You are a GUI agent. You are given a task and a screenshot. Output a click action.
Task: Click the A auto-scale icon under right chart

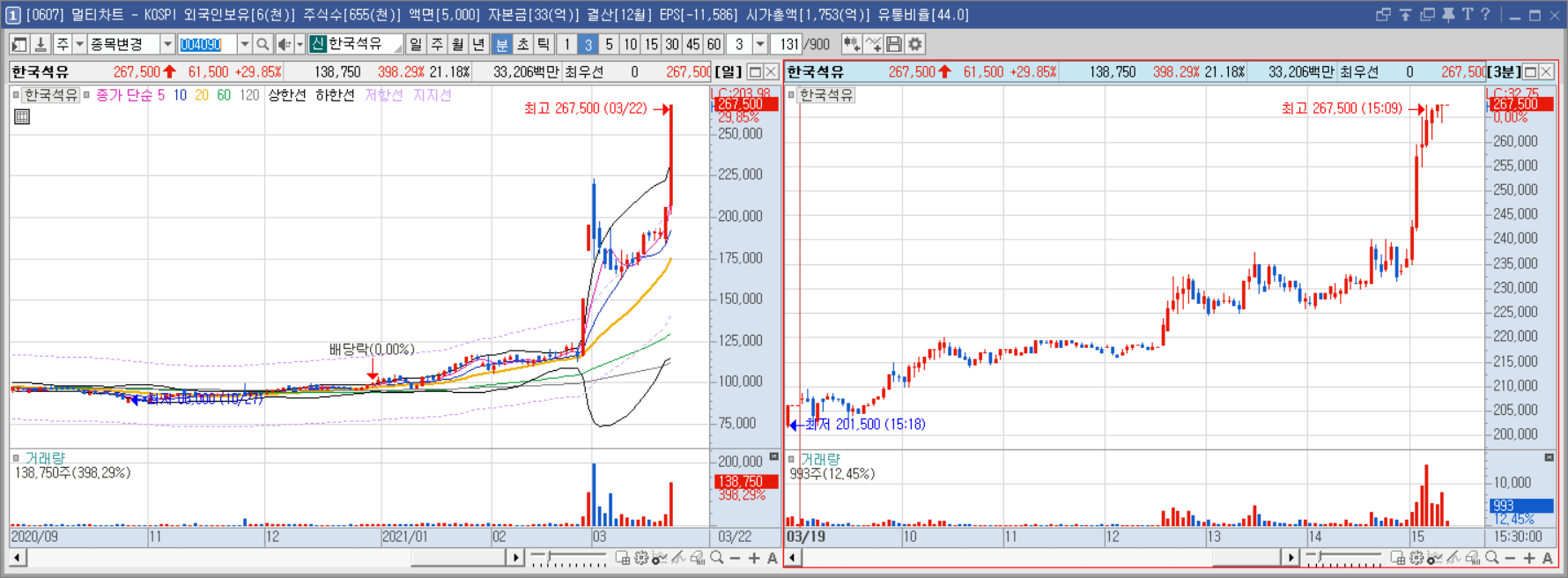(x=1548, y=558)
